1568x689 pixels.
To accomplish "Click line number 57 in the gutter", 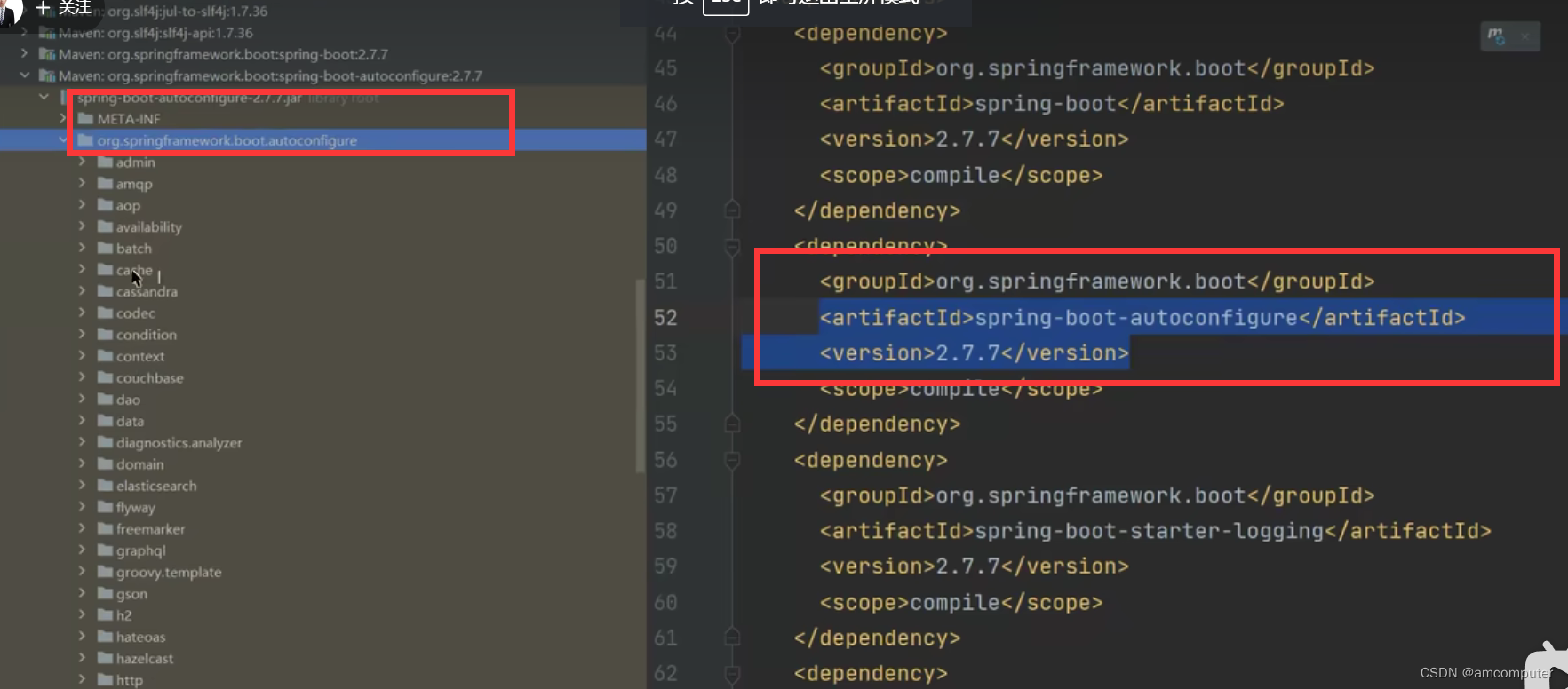I will (665, 495).
